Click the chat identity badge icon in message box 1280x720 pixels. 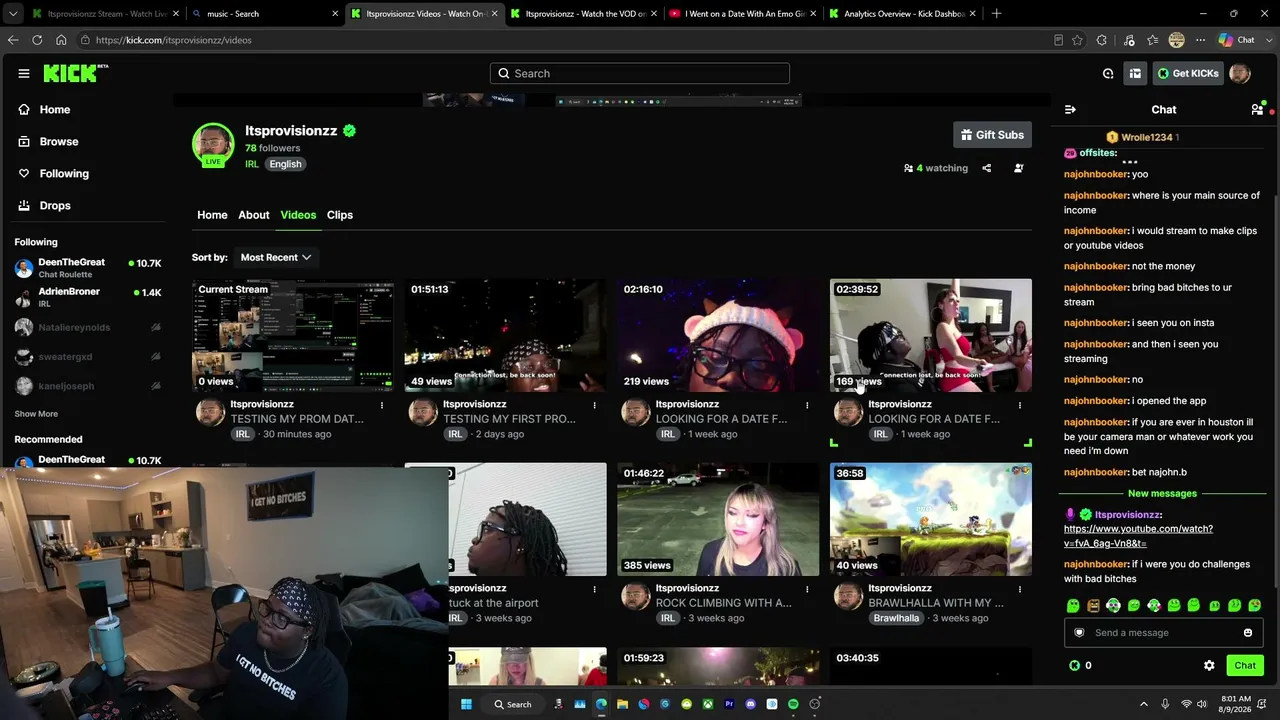tap(1079, 632)
